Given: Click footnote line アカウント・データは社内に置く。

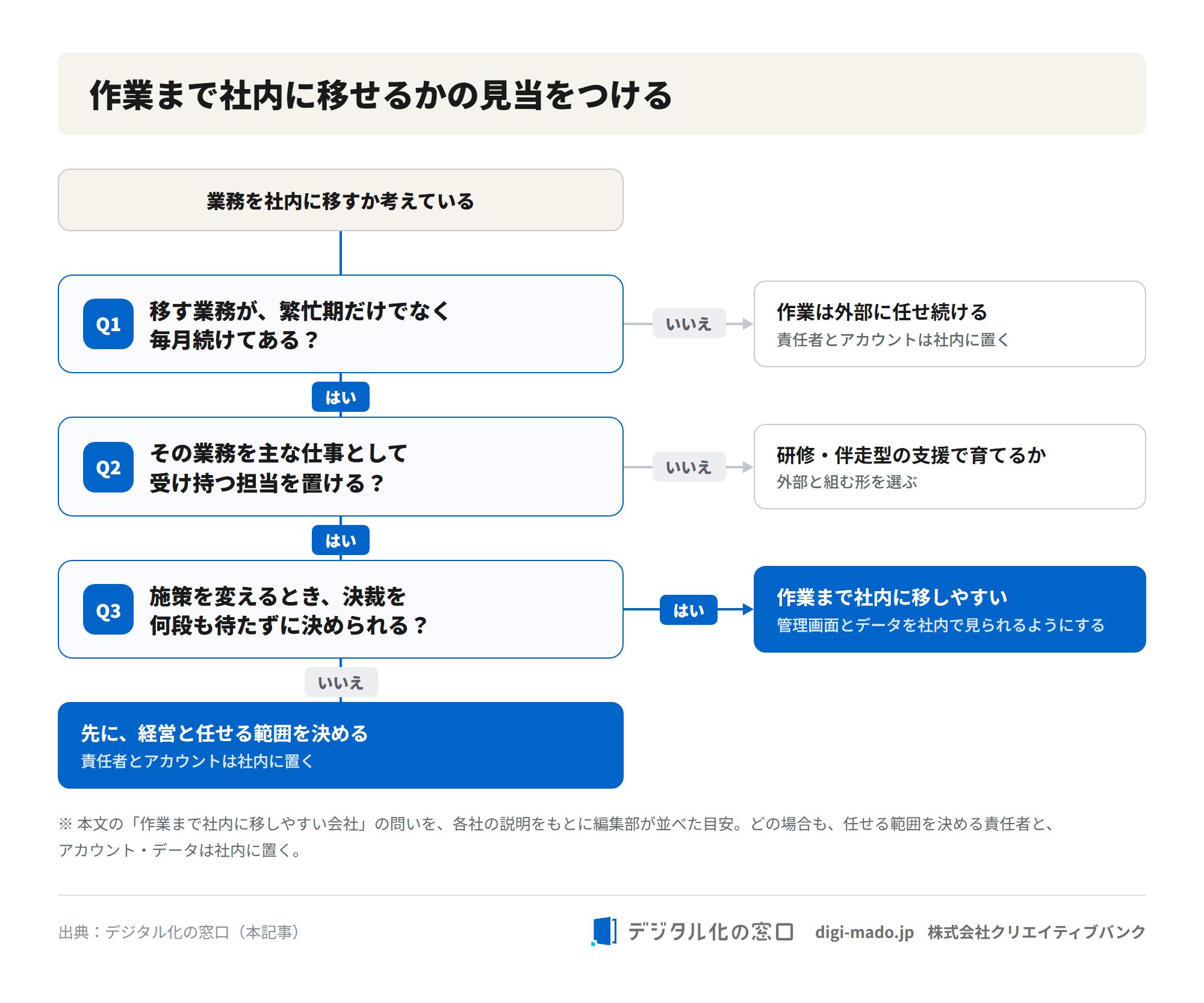Looking at the screenshot, I should 179,850.
